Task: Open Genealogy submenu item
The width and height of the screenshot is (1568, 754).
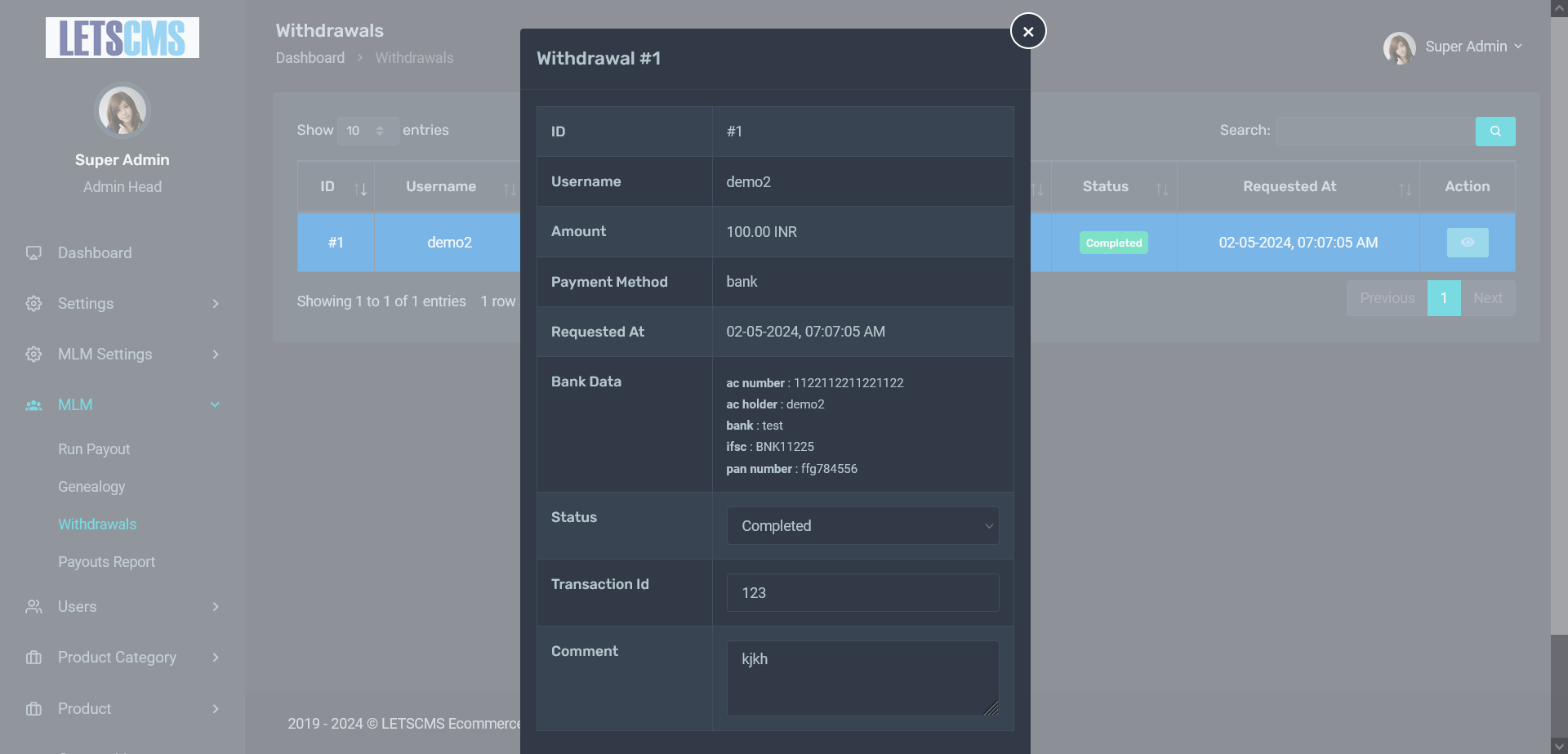Action: 91,487
